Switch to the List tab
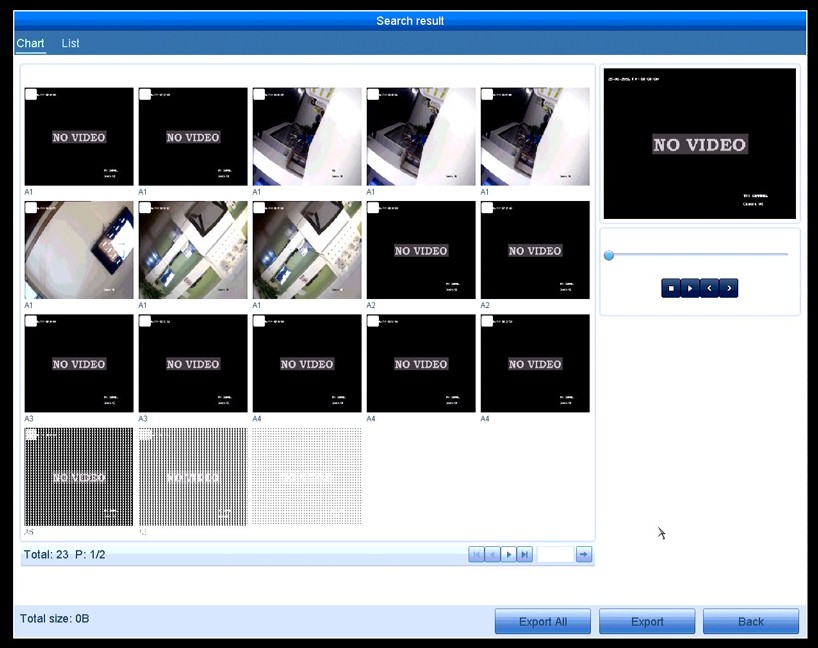Image resolution: width=818 pixels, height=648 pixels. pos(70,43)
